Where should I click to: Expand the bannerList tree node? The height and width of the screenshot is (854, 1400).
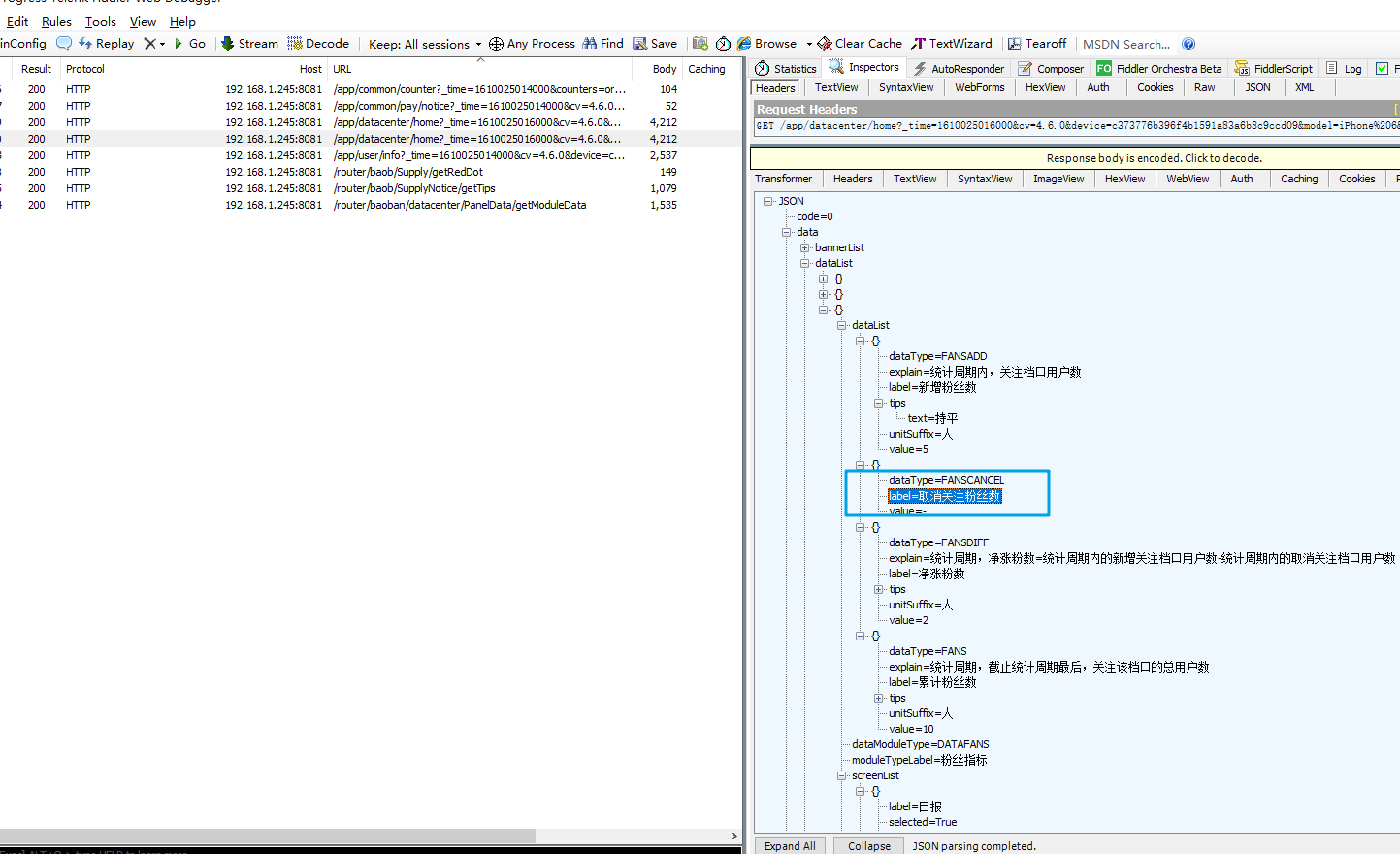pyautogui.click(x=805, y=247)
